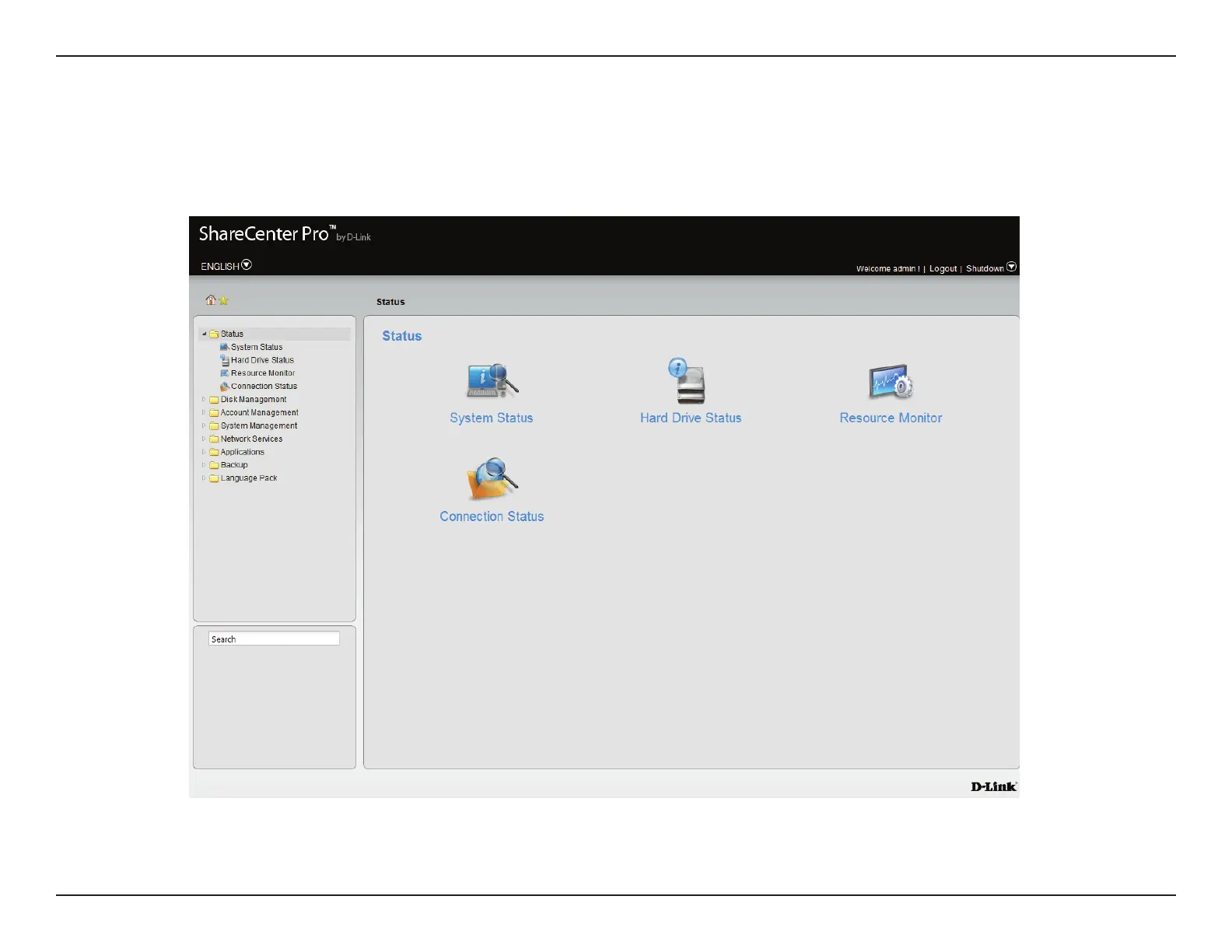
Task: Select Hard Drive Status in sidebar tree
Action: coord(261,360)
